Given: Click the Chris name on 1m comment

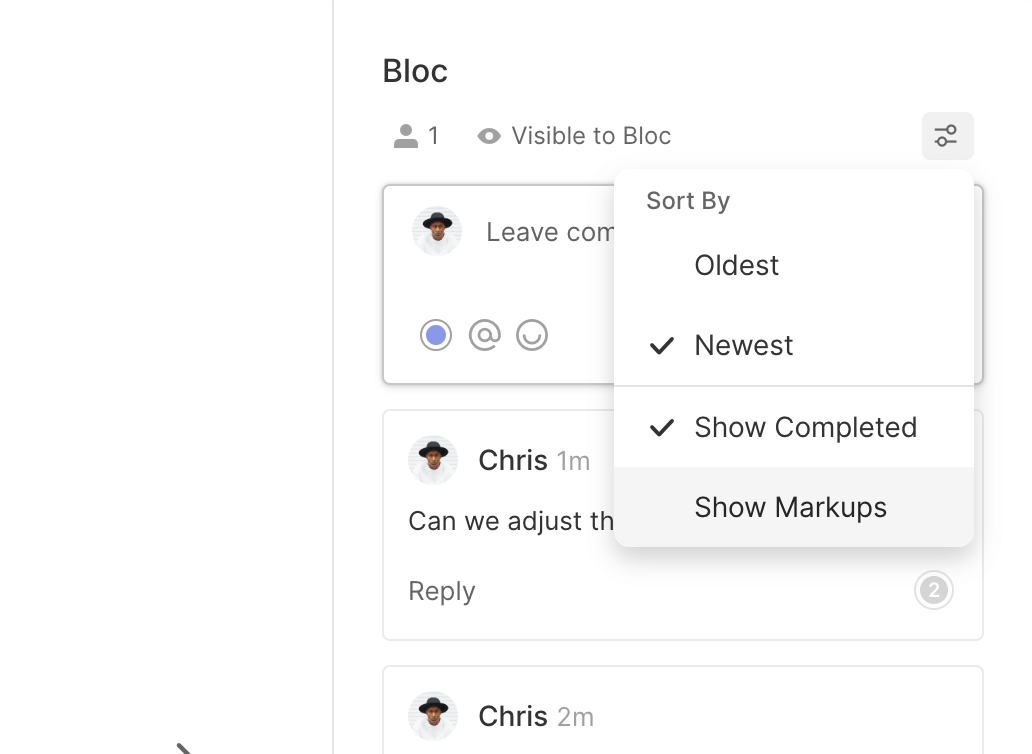Looking at the screenshot, I should click(512, 460).
